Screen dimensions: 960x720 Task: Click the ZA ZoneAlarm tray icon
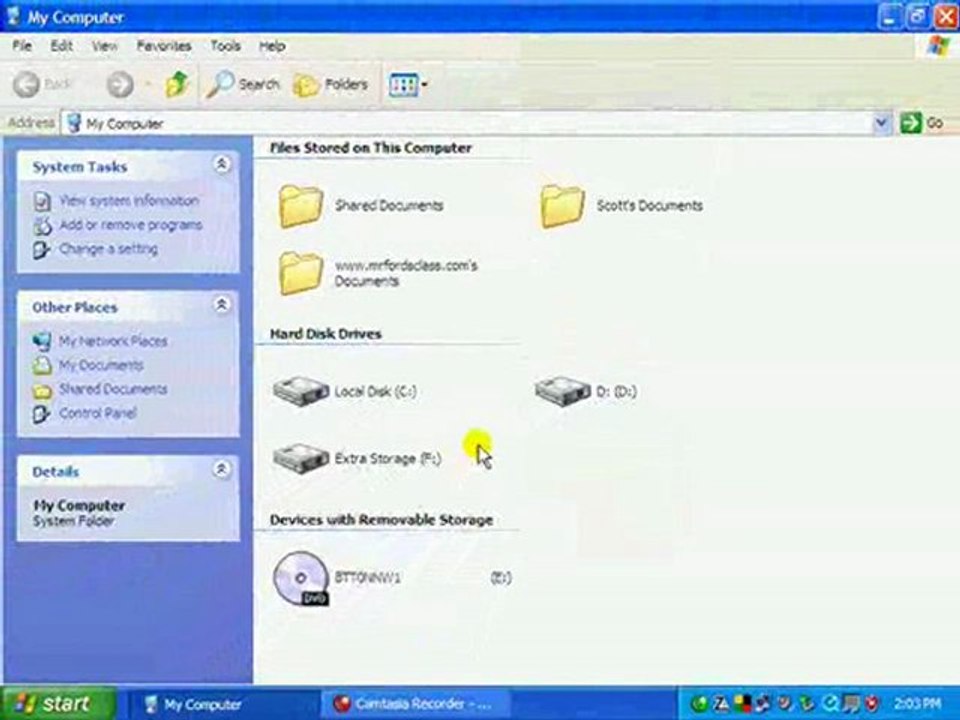[721, 704]
